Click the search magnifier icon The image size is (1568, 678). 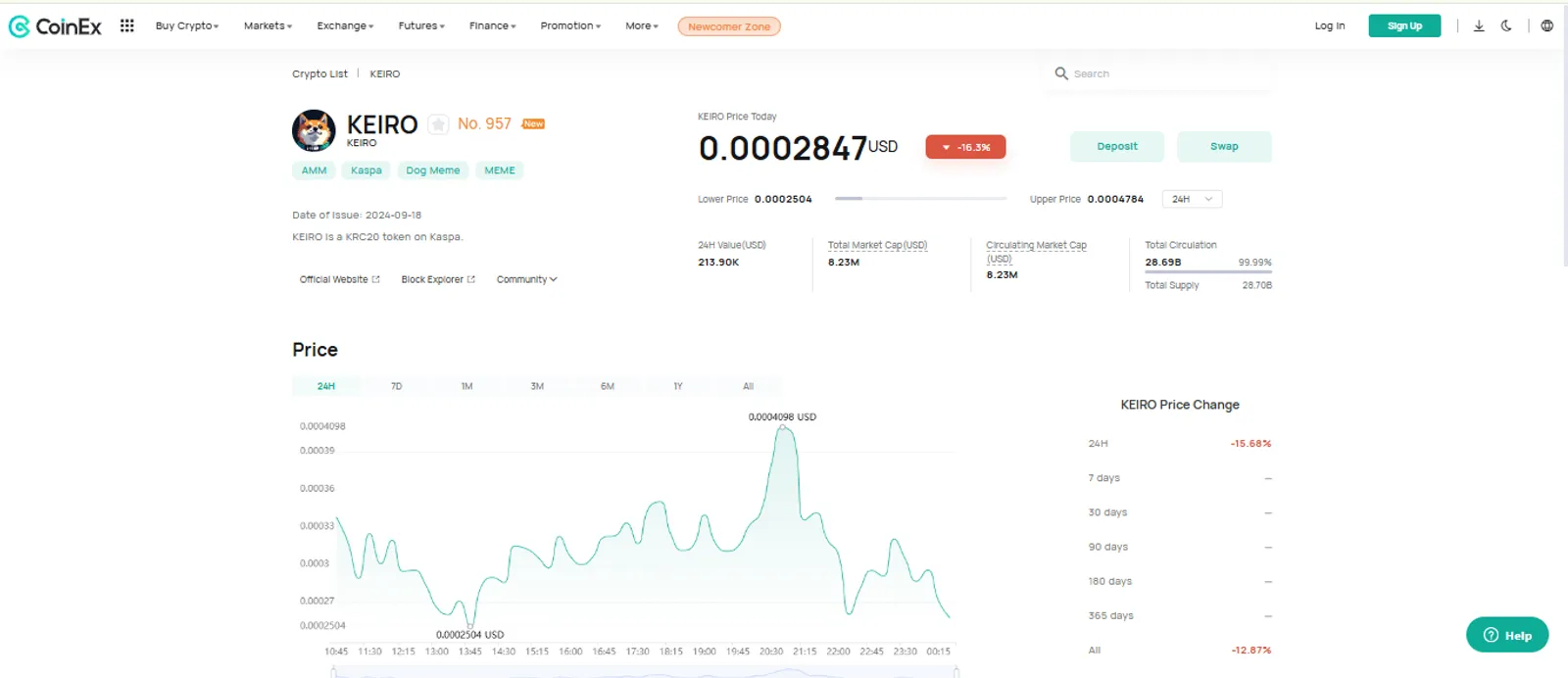coord(1060,73)
